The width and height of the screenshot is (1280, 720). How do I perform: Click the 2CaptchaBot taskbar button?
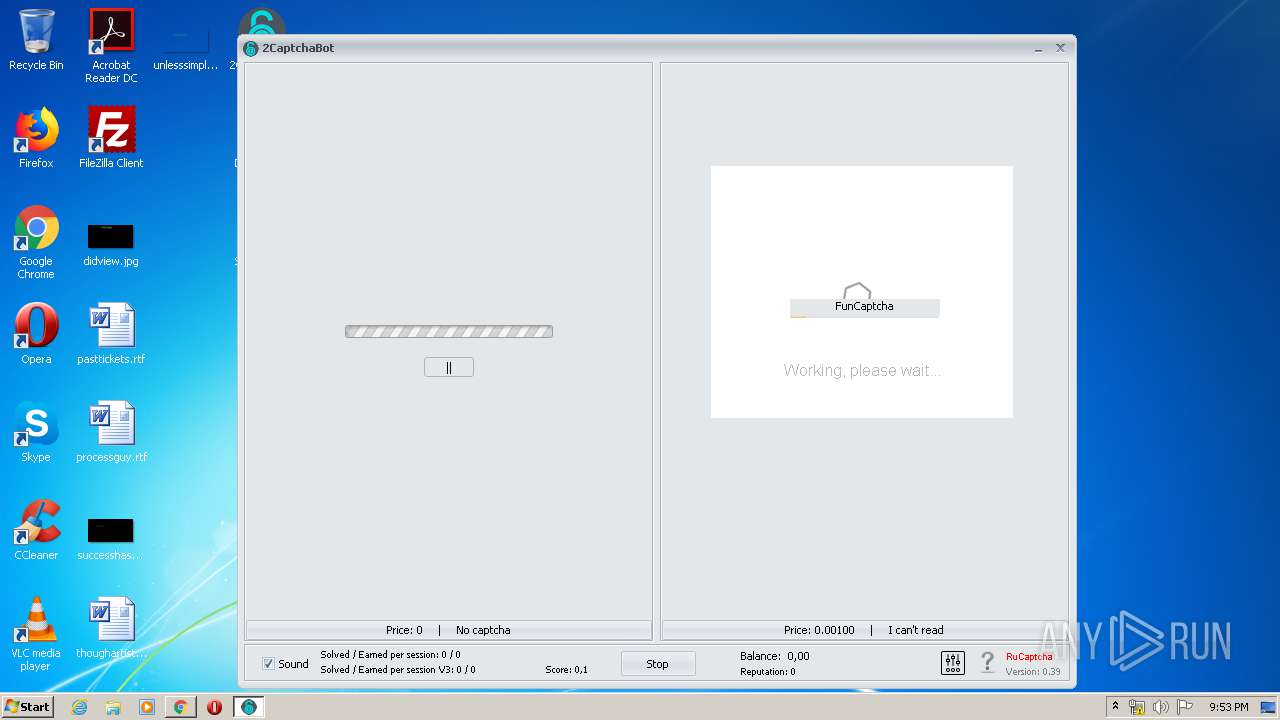248,707
